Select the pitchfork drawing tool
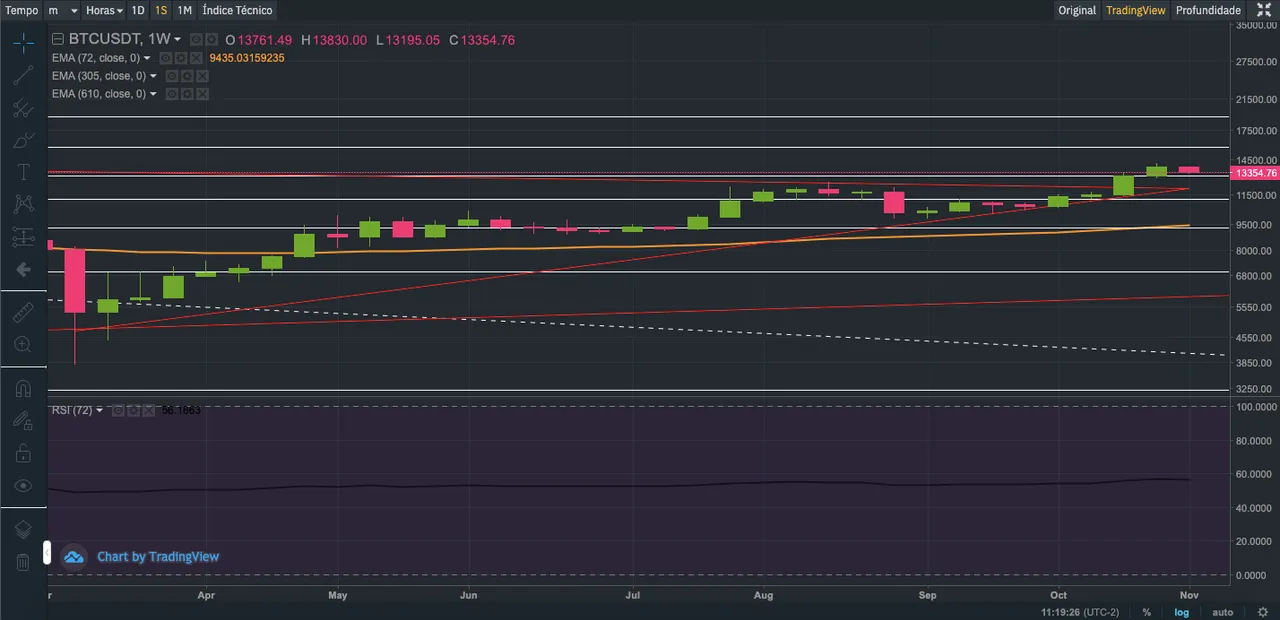The height and width of the screenshot is (620, 1280). click(x=23, y=107)
